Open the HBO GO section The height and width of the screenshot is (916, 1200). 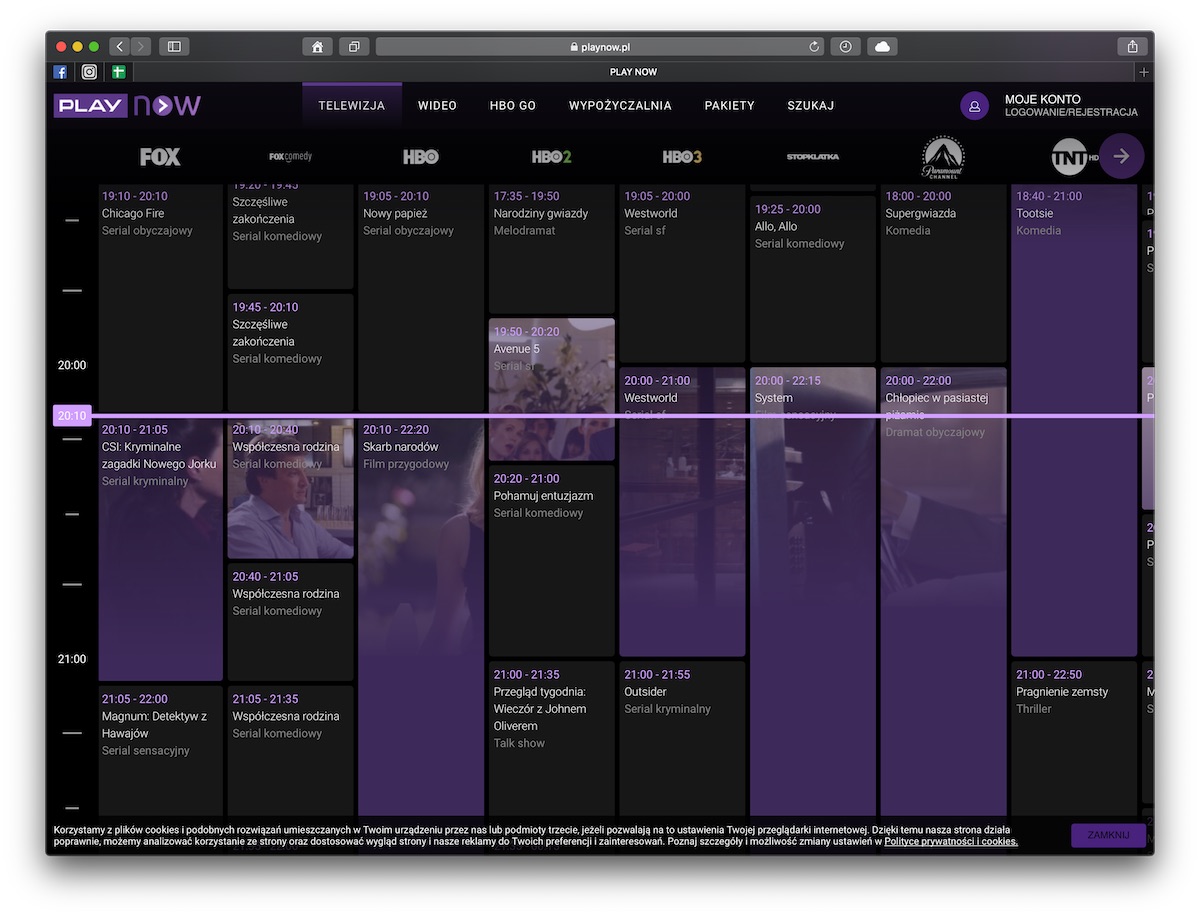(513, 106)
